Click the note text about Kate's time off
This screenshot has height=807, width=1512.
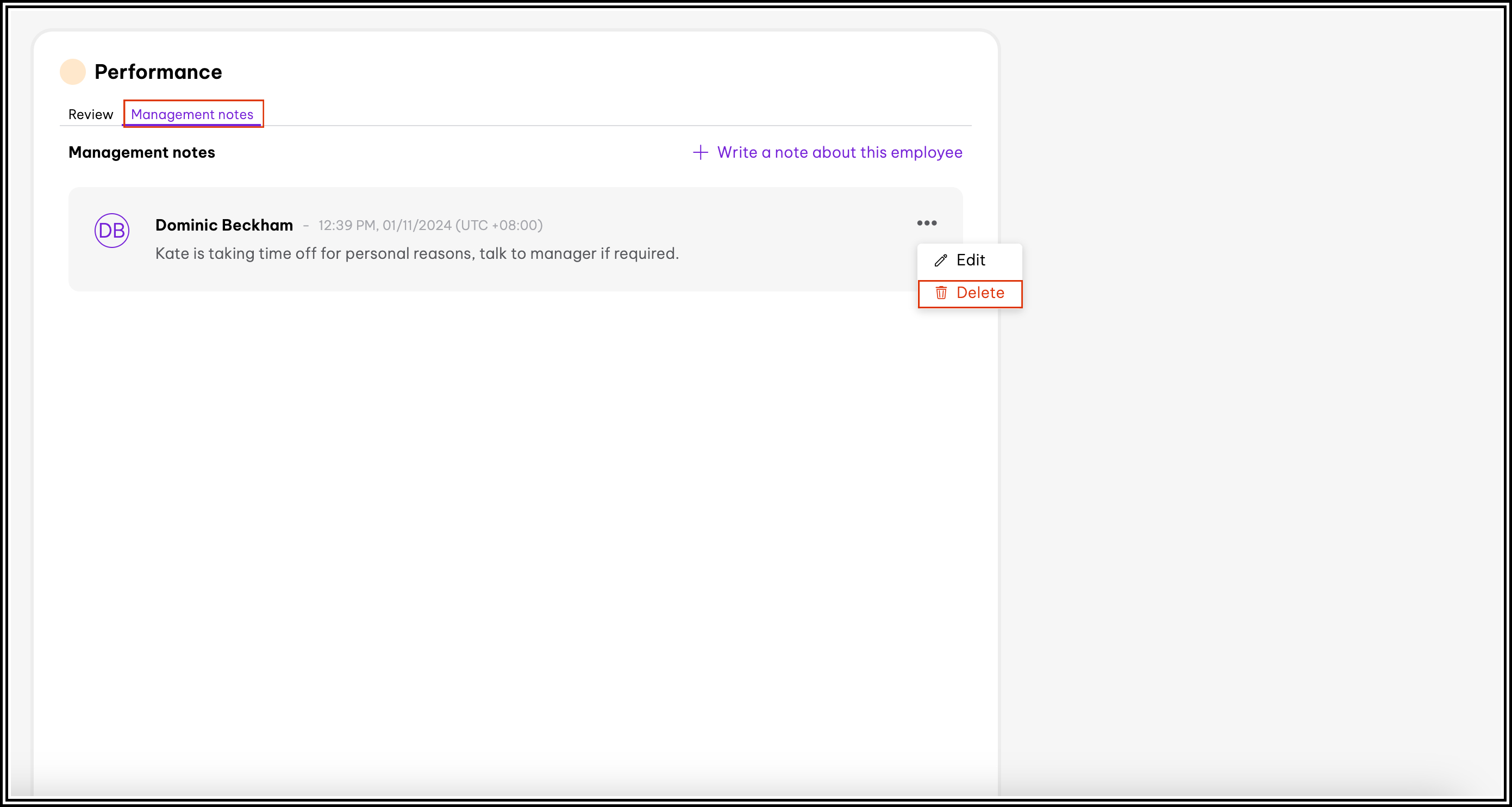[417, 253]
